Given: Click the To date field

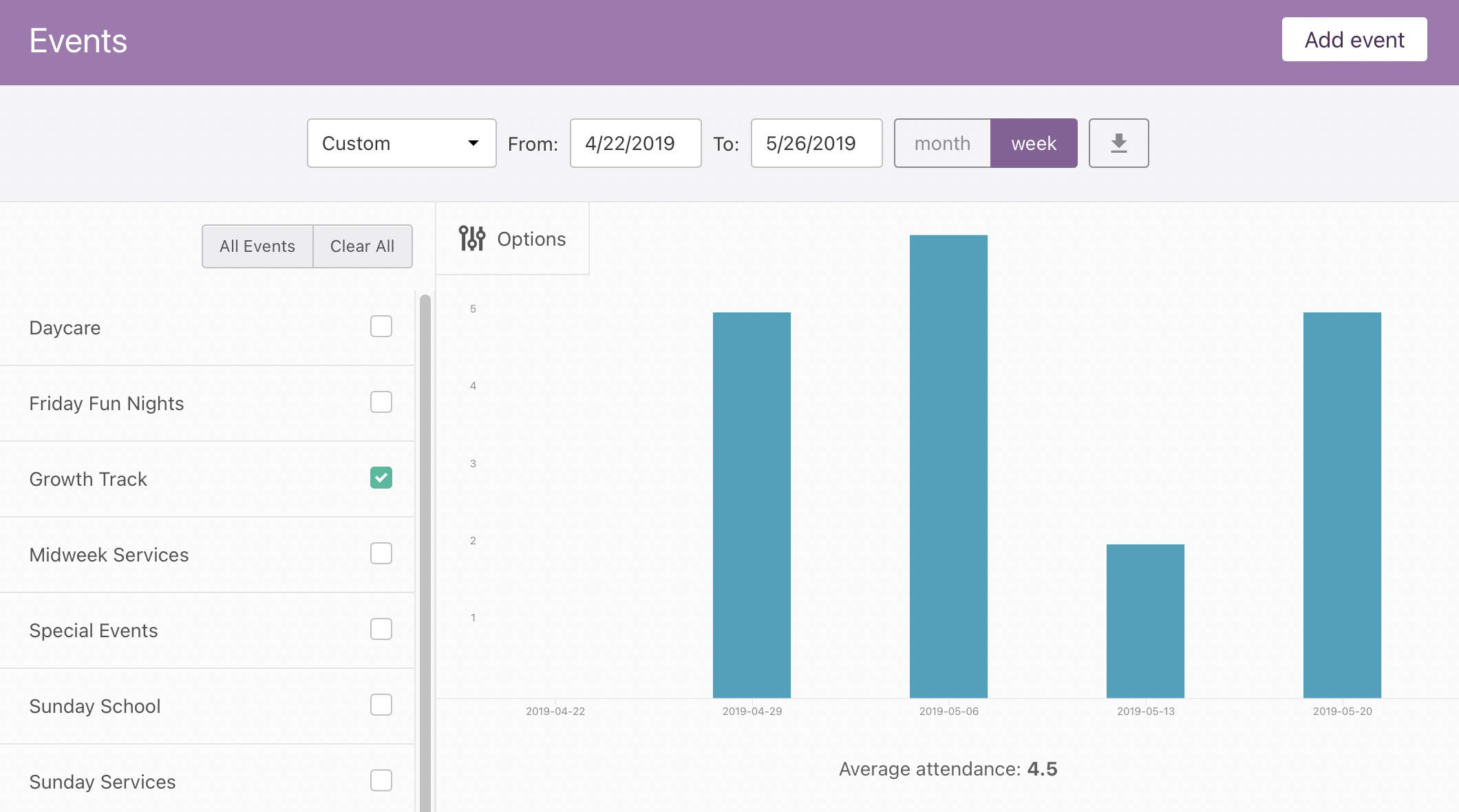Looking at the screenshot, I should 816,143.
